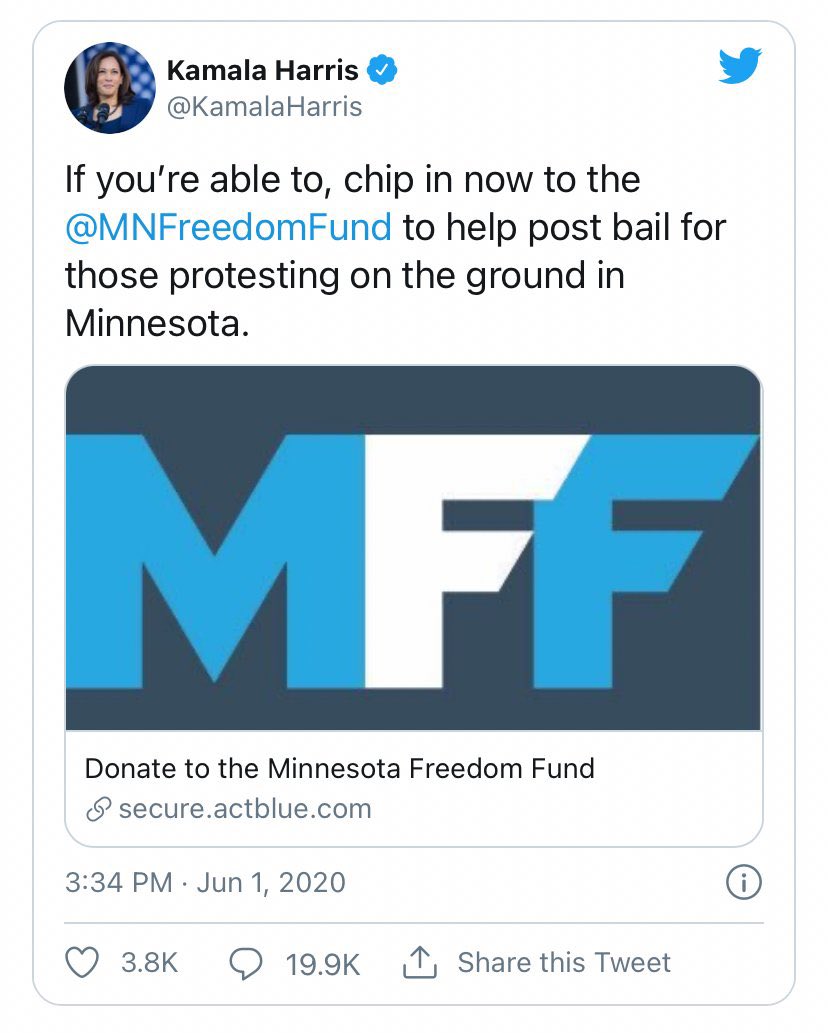Click the link chain icon beside secure.actblue.com
828x1033 pixels.
click(98, 810)
